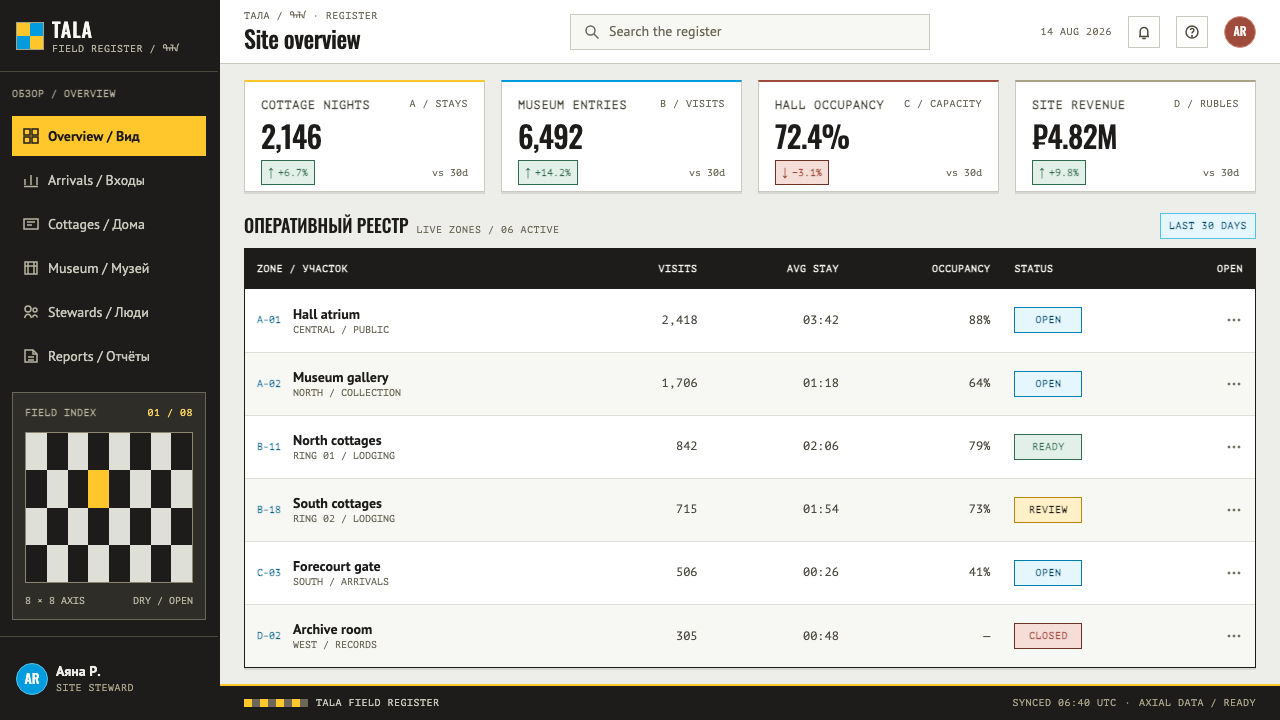Open the more menu for the Museum gallery row
The image size is (1280, 720).
click(1234, 383)
